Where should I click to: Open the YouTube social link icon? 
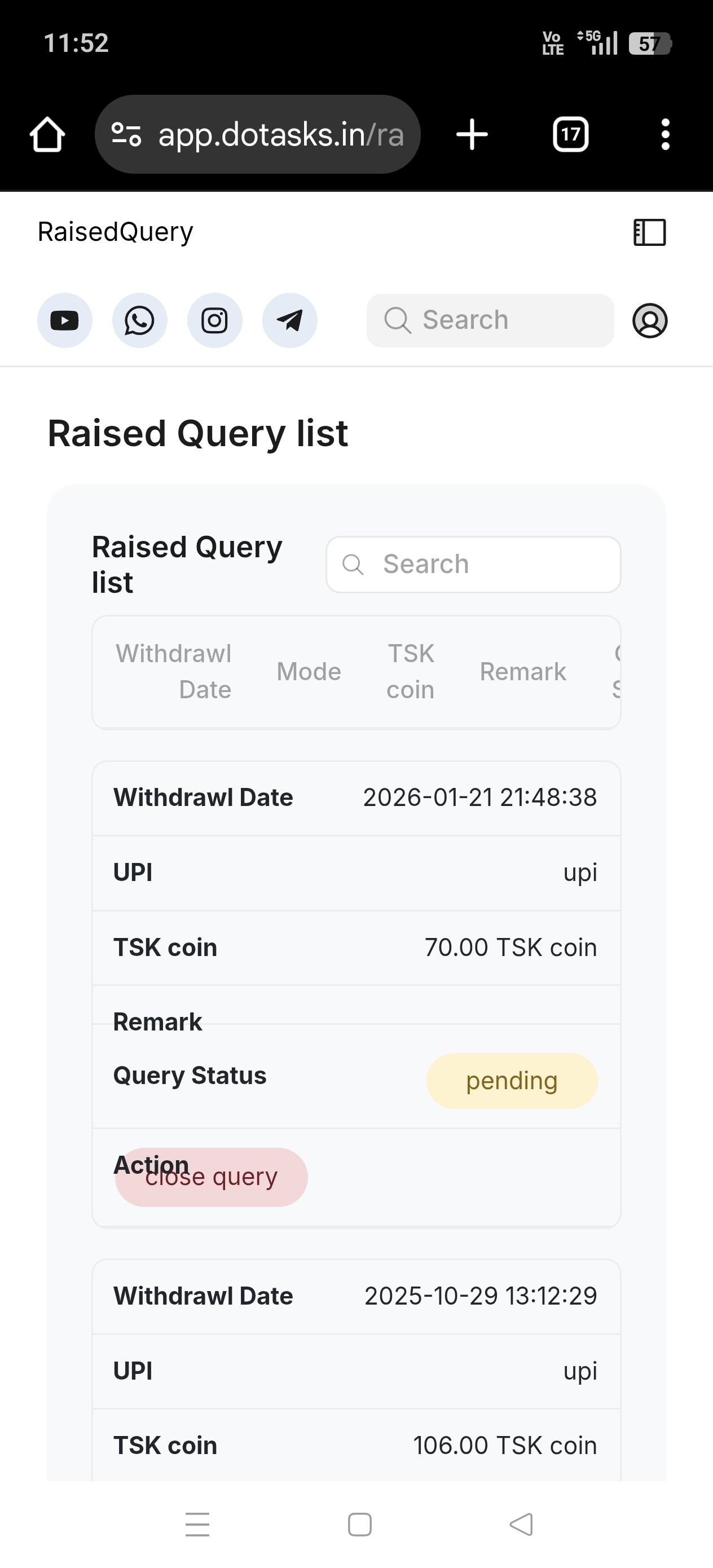pos(64,320)
